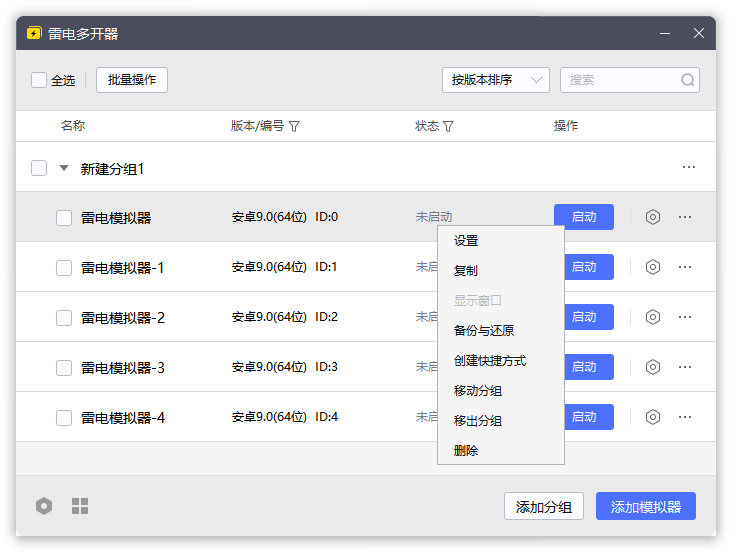The image size is (736, 556).
Task: Click the hexagon settings icon at bottom left
Action: pyautogui.click(x=44, y=506)
